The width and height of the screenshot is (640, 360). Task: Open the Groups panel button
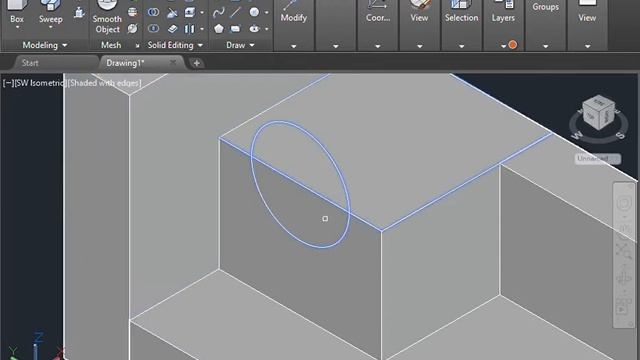(x=545, y=7)
